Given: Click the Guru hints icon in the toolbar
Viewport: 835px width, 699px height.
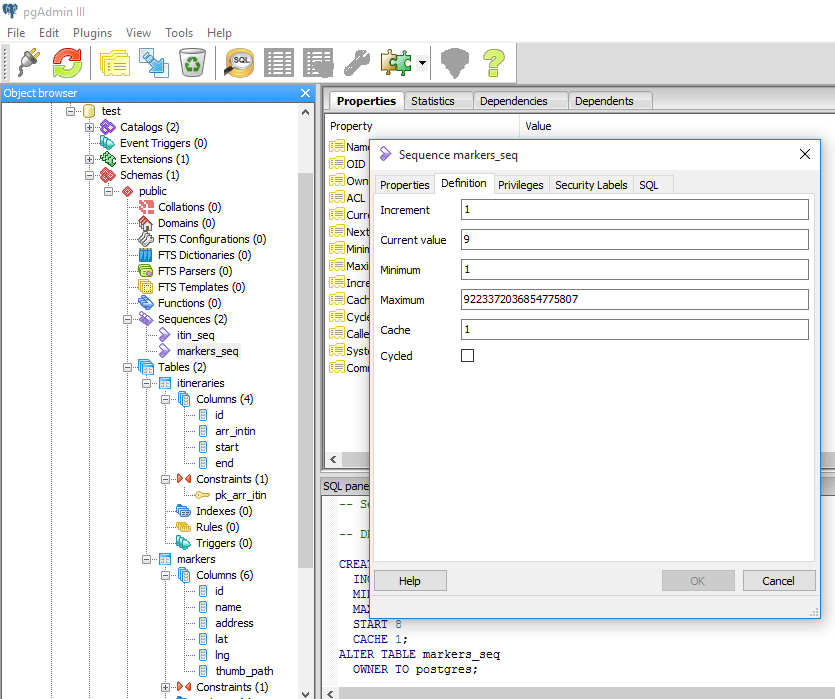Looking at the screenshot, I should pyautogui.click(x=455, y=62).
